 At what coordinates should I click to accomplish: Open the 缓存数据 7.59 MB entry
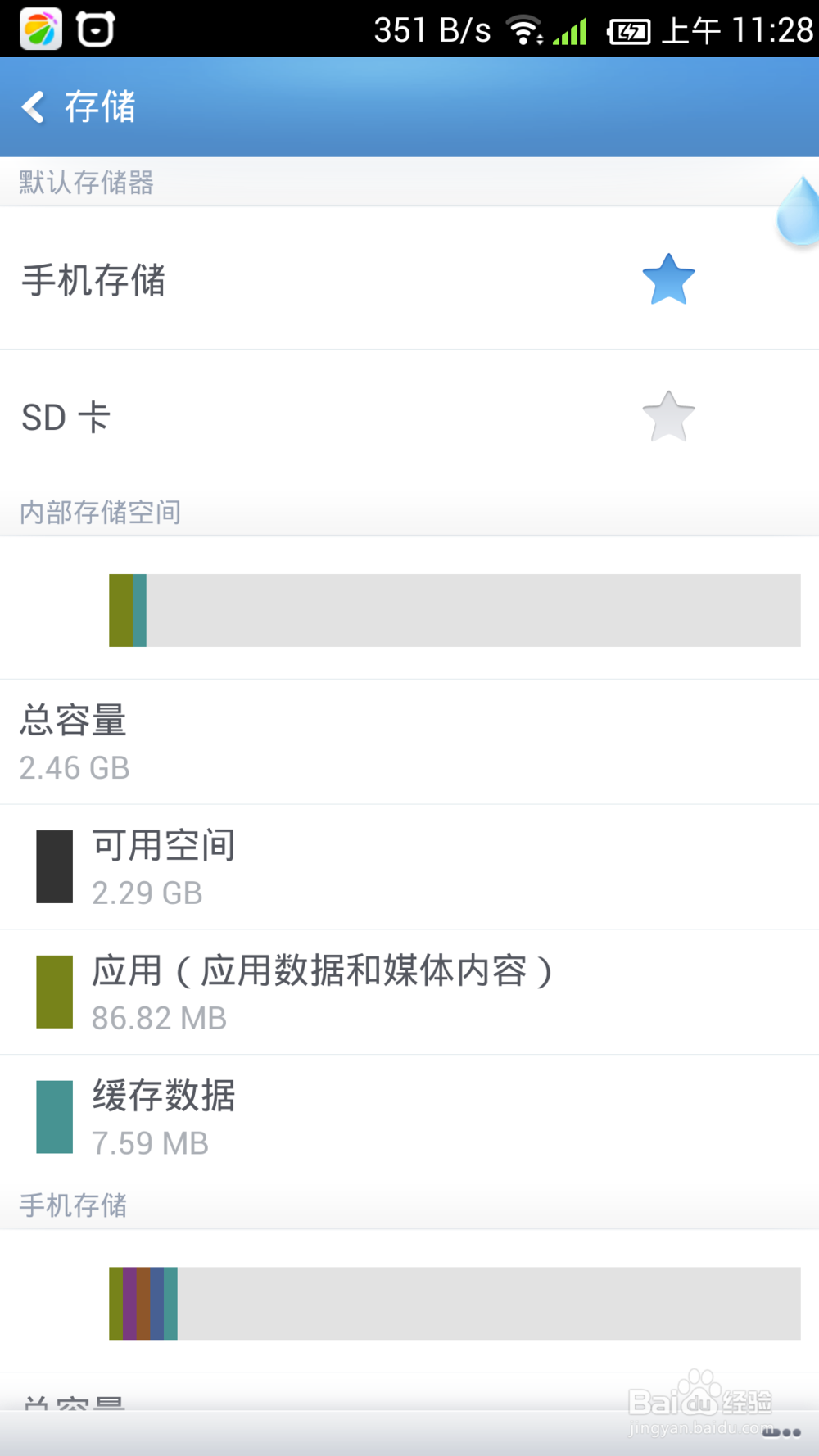coord(409,1117)
